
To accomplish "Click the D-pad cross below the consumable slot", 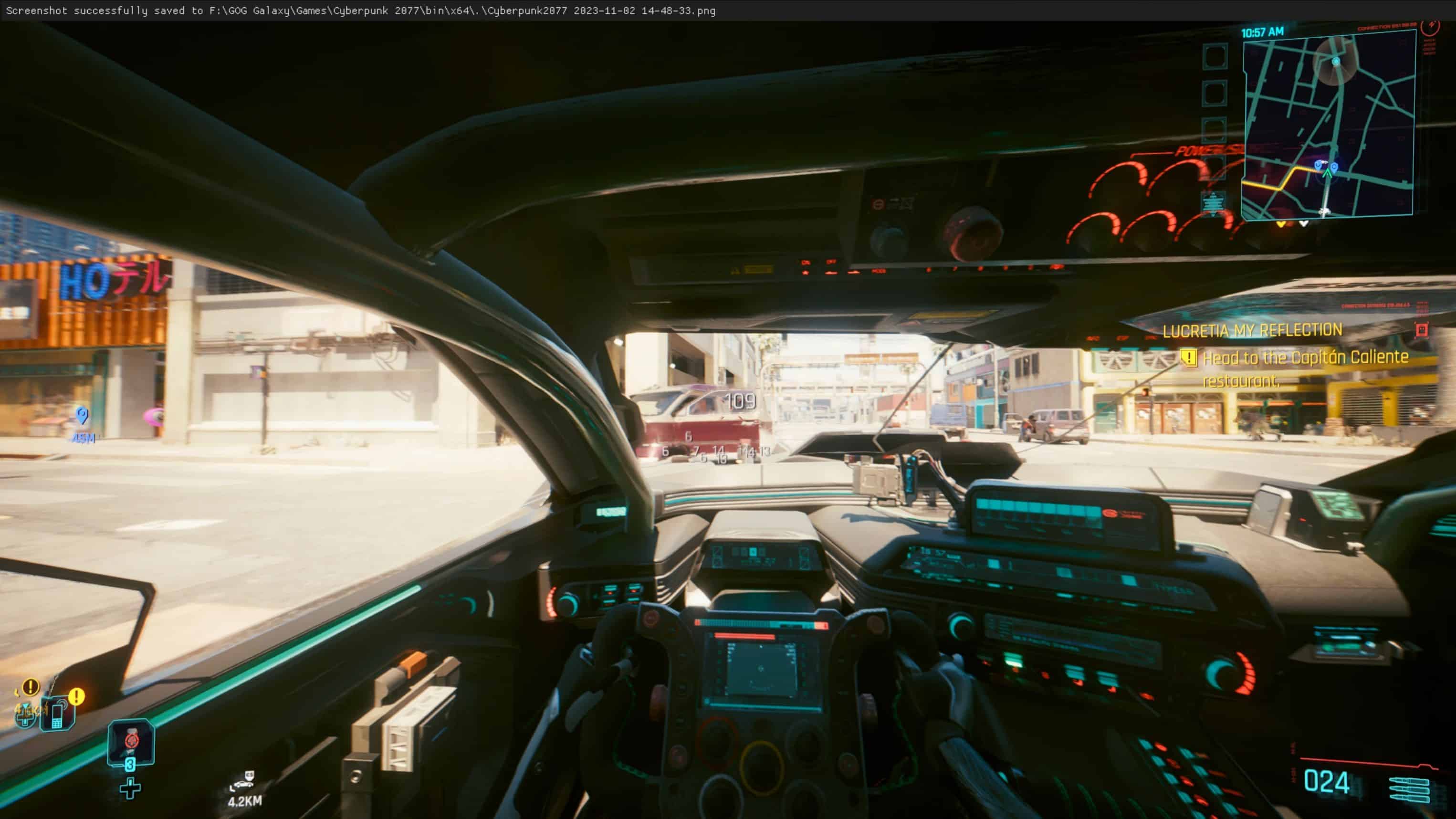I will (131, 788).
